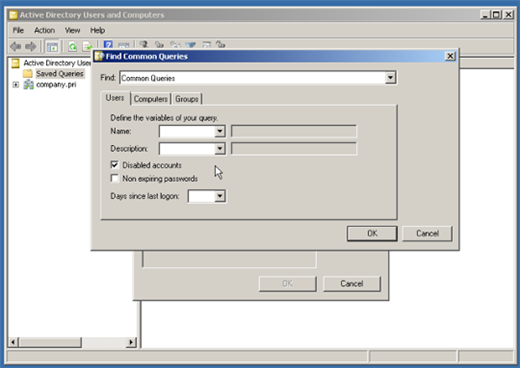
Task: Switch to the Groups tab
Action: click(x=187, y=99)
